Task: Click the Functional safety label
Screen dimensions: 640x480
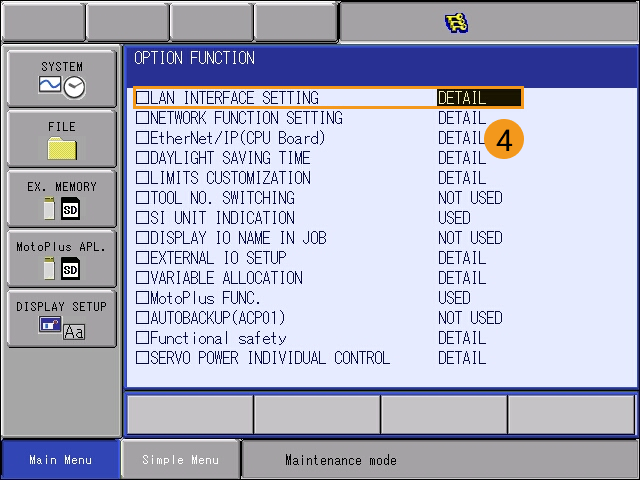Action: point(218,338)
